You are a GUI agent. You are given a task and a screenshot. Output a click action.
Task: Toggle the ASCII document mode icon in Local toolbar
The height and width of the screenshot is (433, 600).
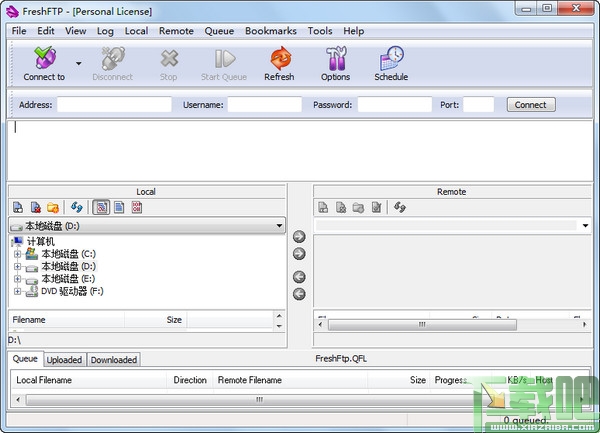coord(119,207)
